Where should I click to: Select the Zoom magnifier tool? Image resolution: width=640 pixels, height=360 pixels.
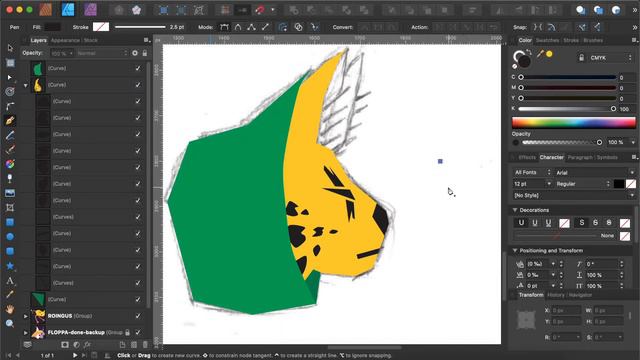pos(10,323)
